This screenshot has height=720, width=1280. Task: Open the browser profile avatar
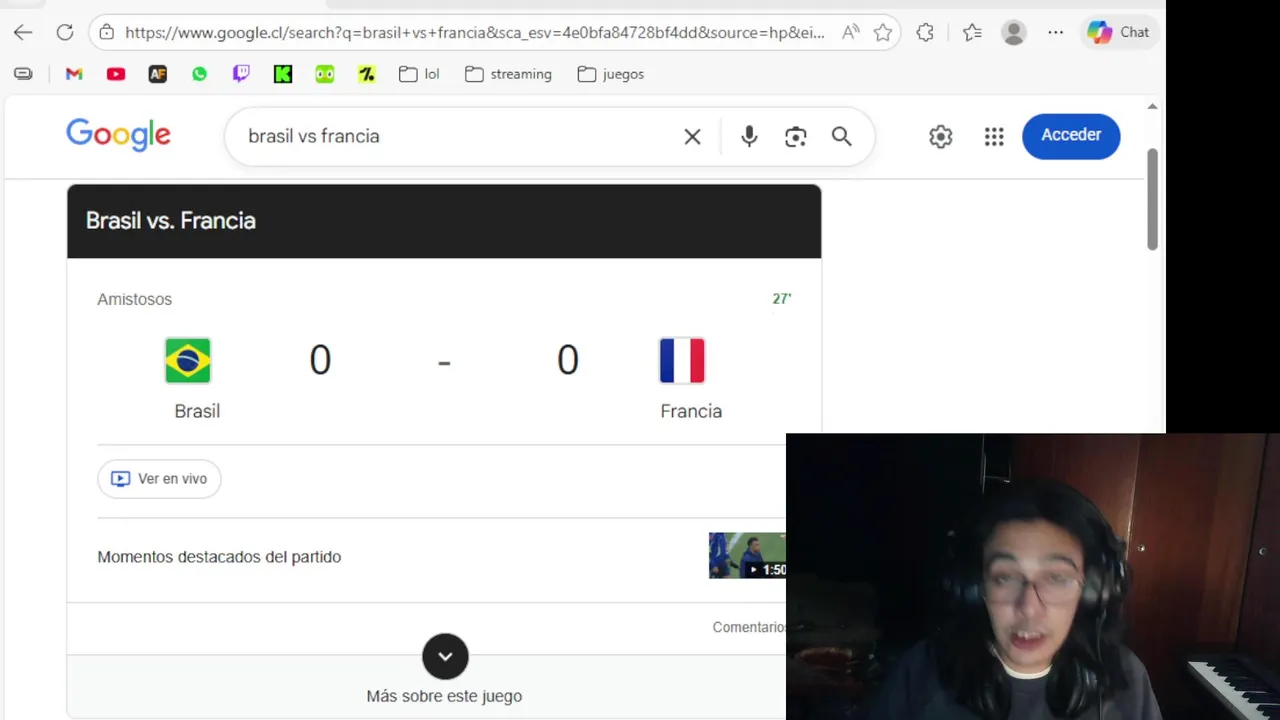(x=1014, y=32)
